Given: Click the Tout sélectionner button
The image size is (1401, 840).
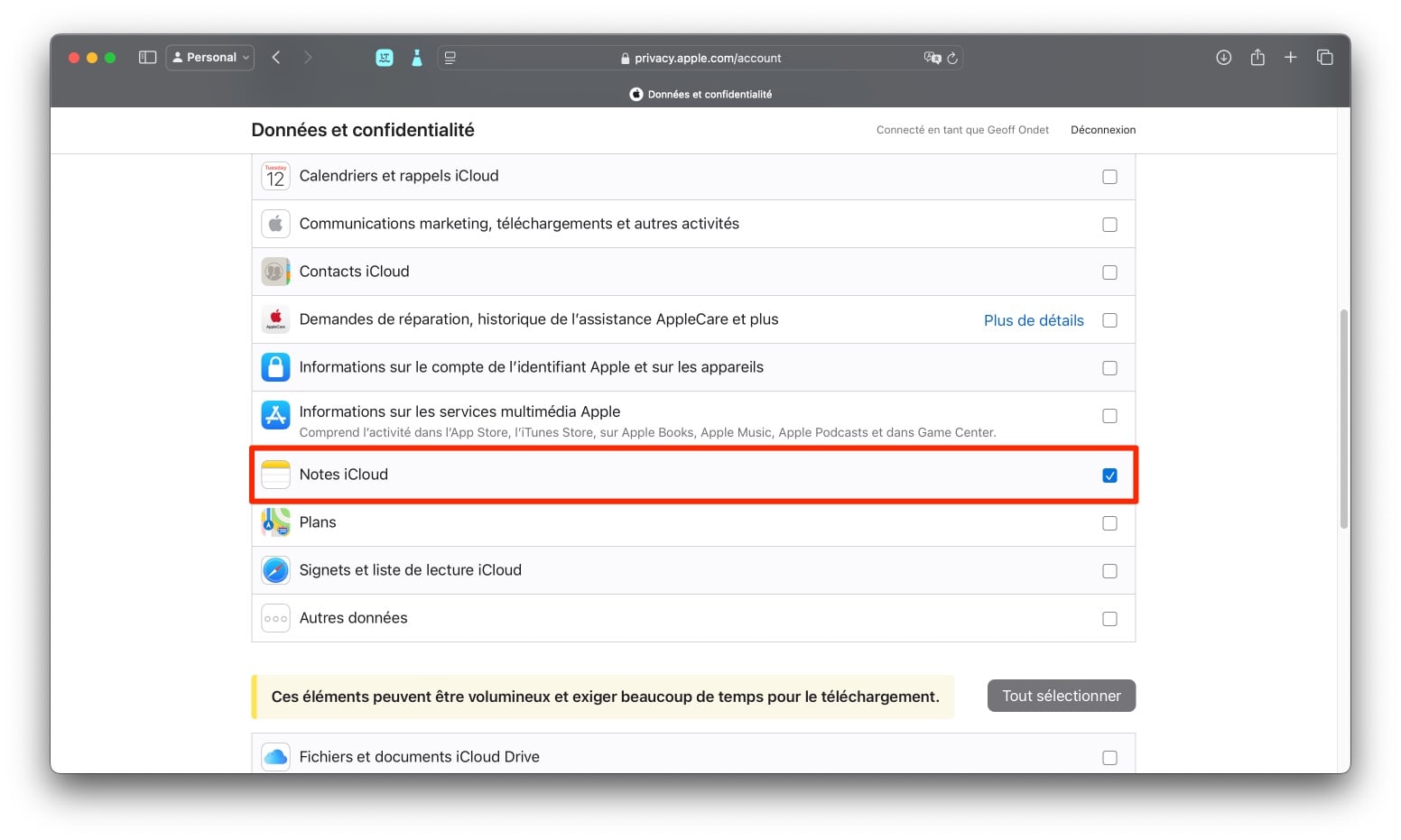Looking at the screenshot, I should pyautogui.click(x=1061, y=696).
